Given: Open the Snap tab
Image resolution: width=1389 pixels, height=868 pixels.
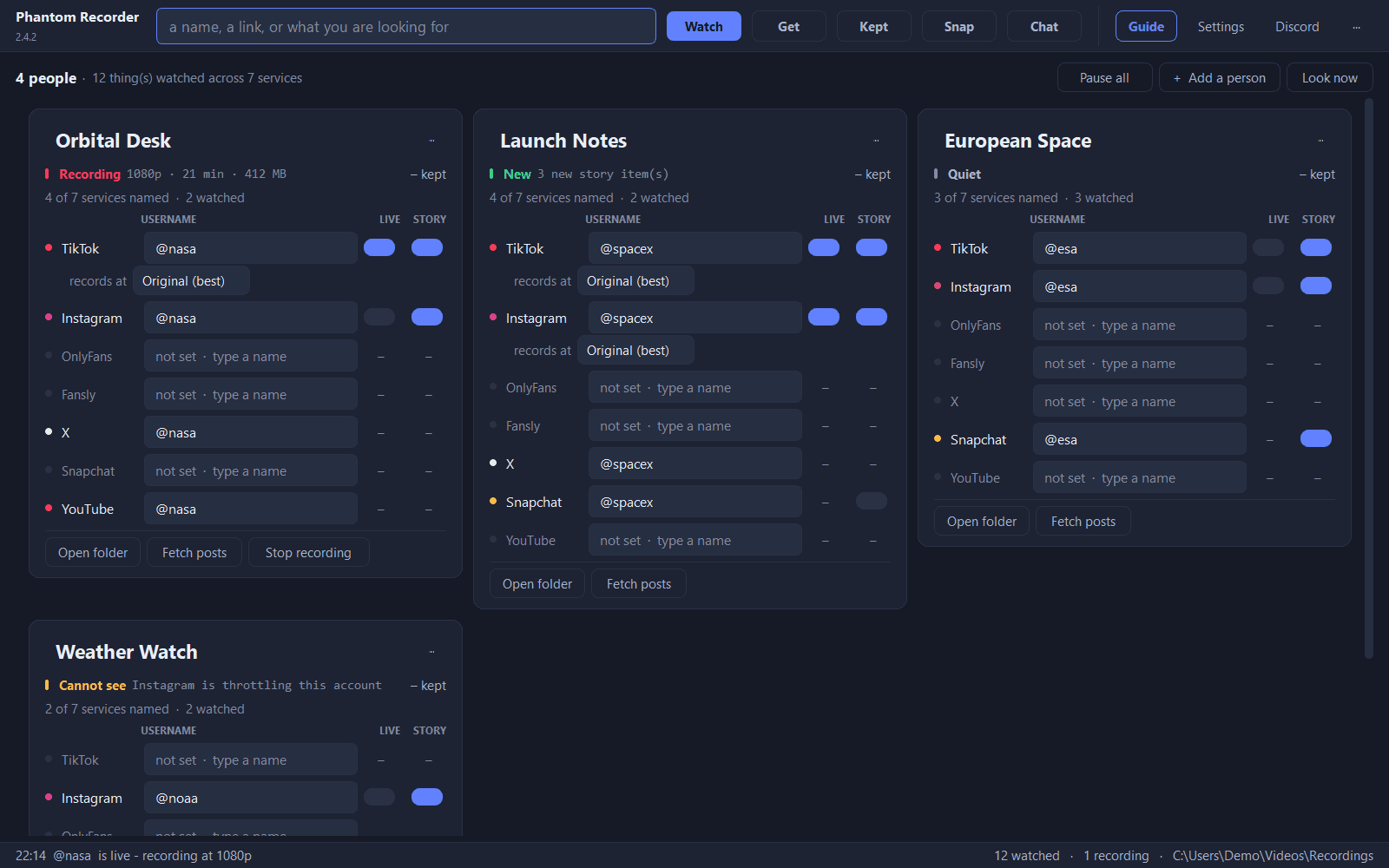Looking at the screenshot, I should coord(958,27).
